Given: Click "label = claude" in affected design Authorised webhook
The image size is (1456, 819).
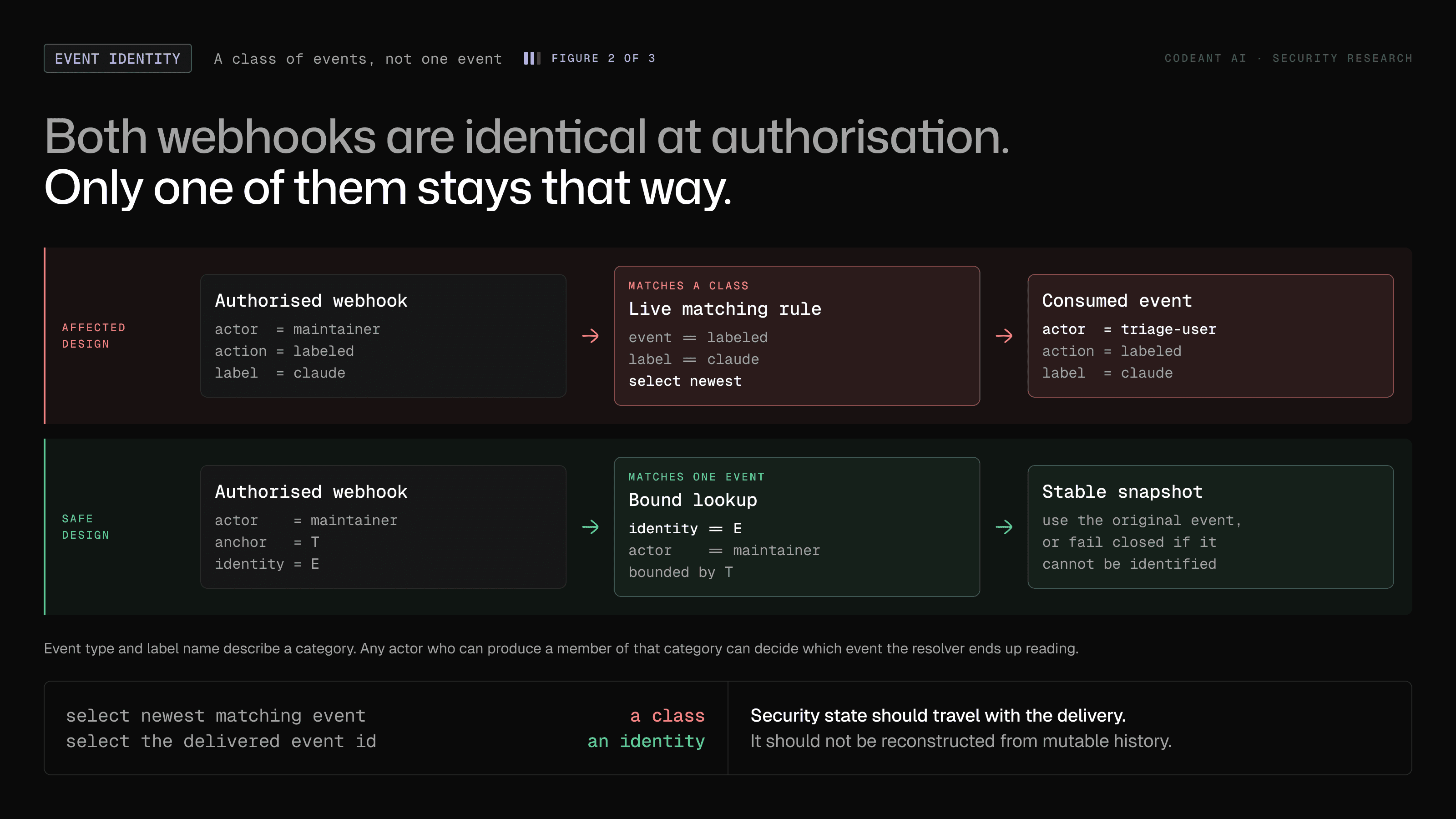Looking at the screenshot, I should pos(280,373).
